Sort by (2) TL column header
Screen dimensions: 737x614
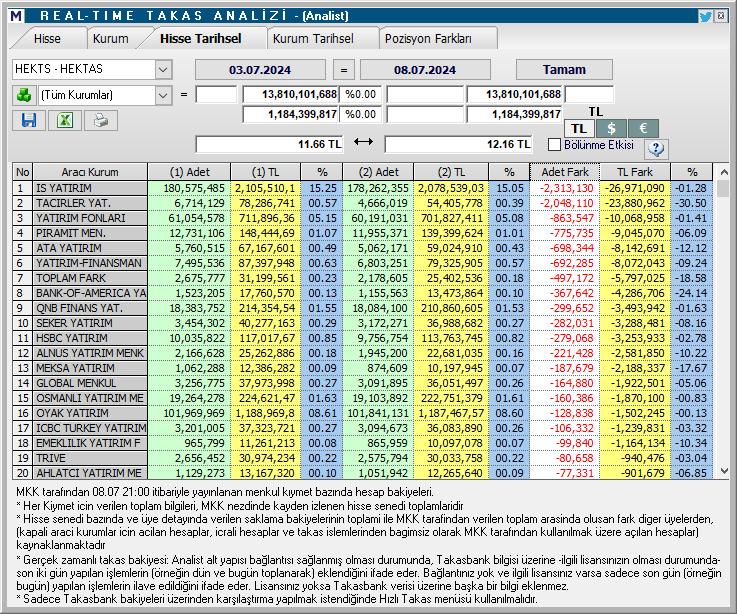451,172
